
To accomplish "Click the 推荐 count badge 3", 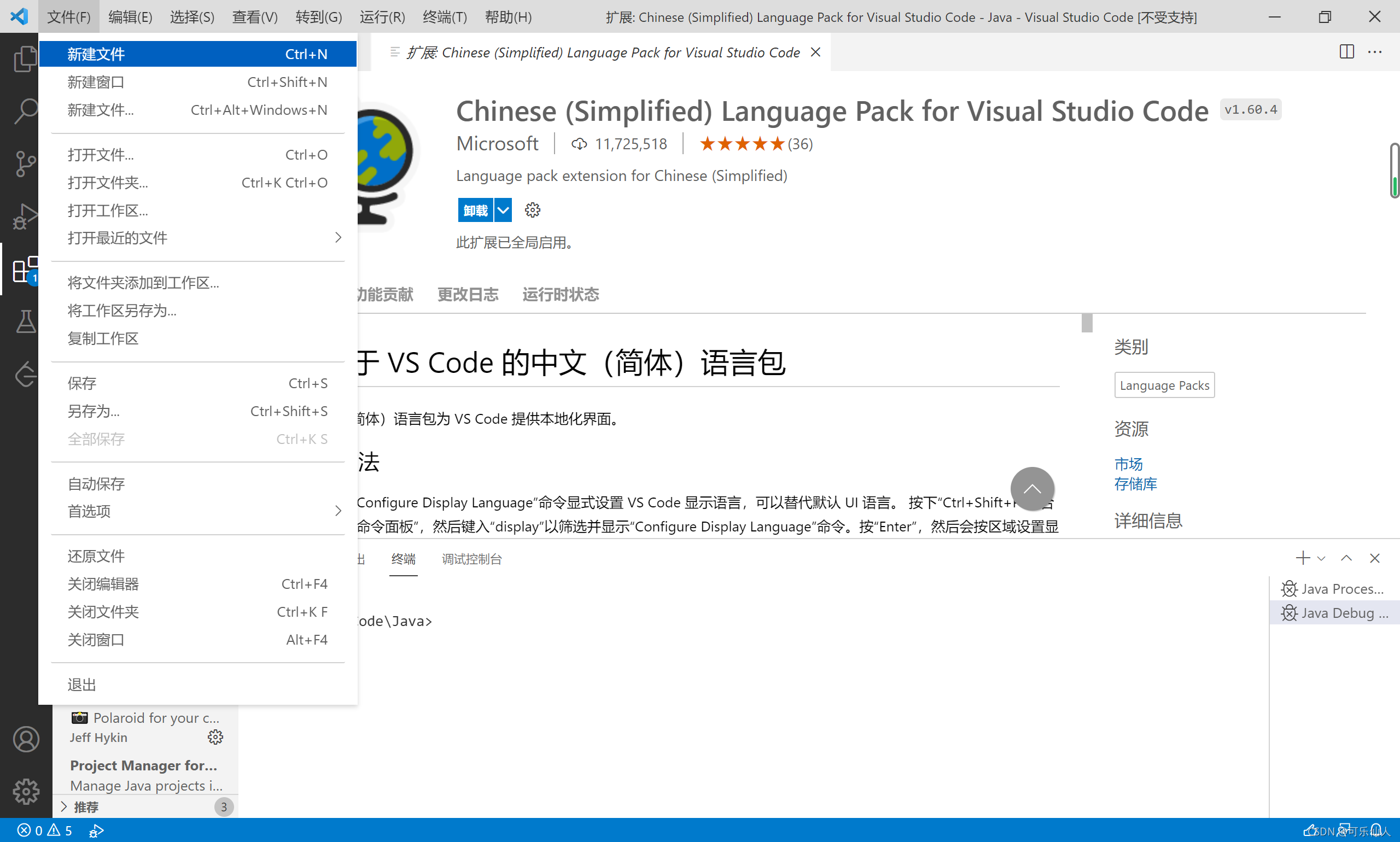I will pos(224,807).
